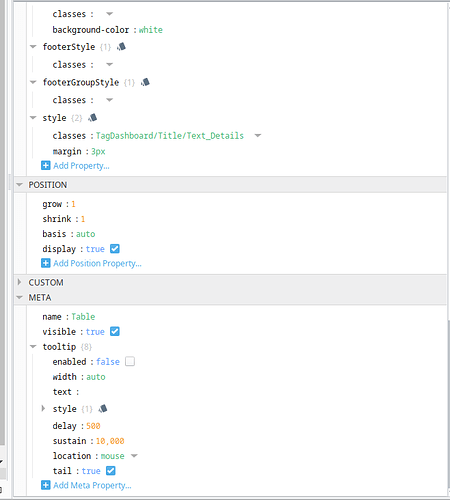Open style editor icon beside style (2)
This screenshot has width=450, height=500.
93,118
